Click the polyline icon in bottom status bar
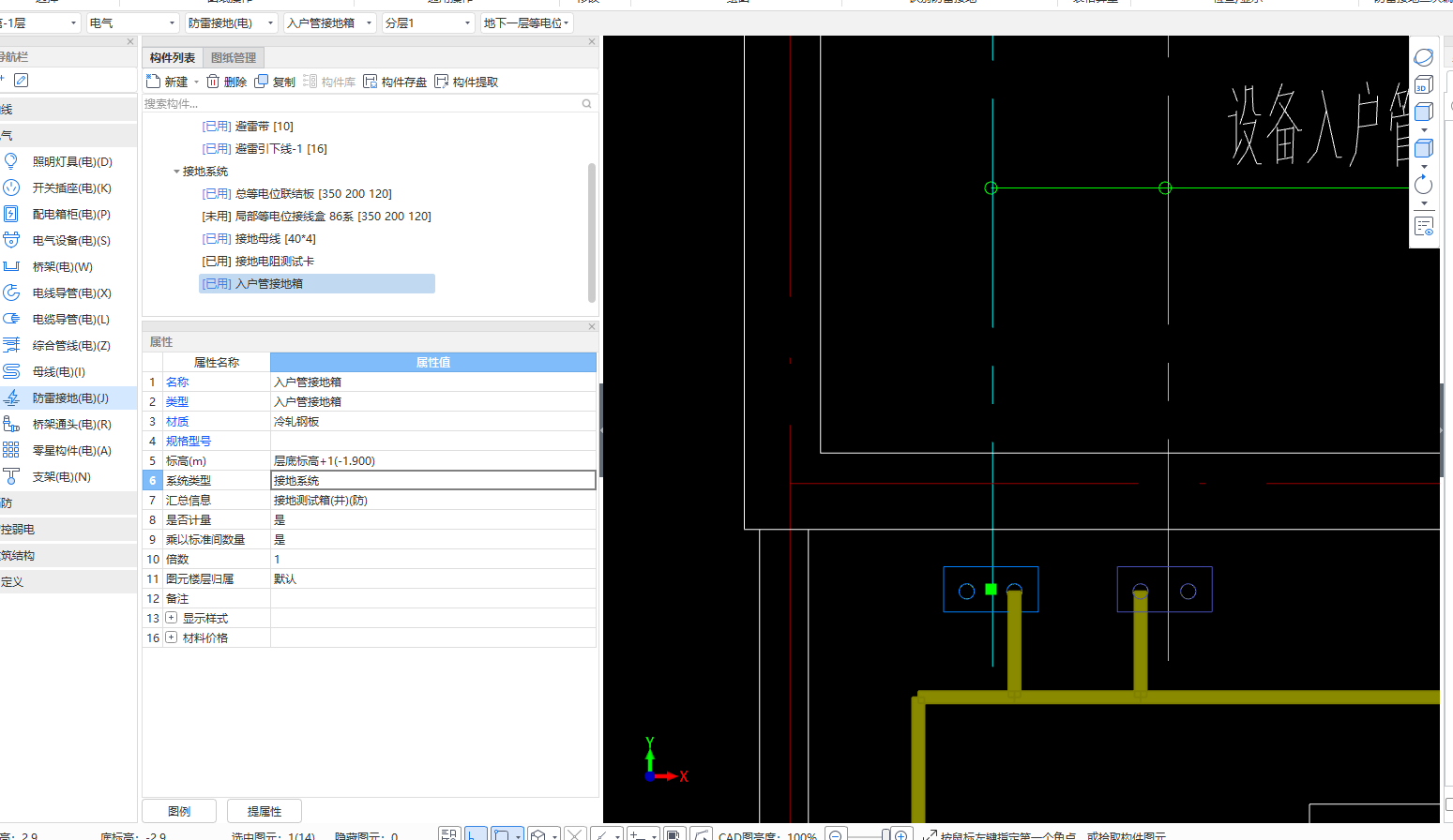 point(701,834)
